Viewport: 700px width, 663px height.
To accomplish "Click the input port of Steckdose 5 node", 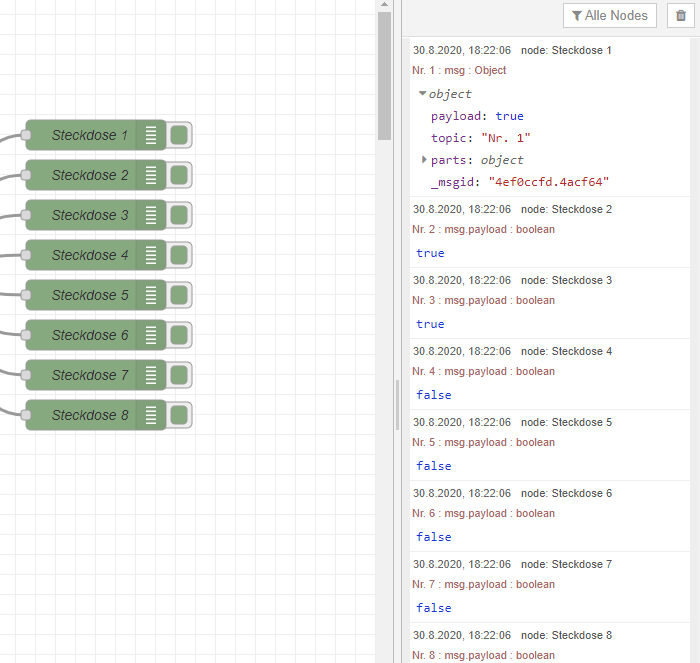I will 26,295.
